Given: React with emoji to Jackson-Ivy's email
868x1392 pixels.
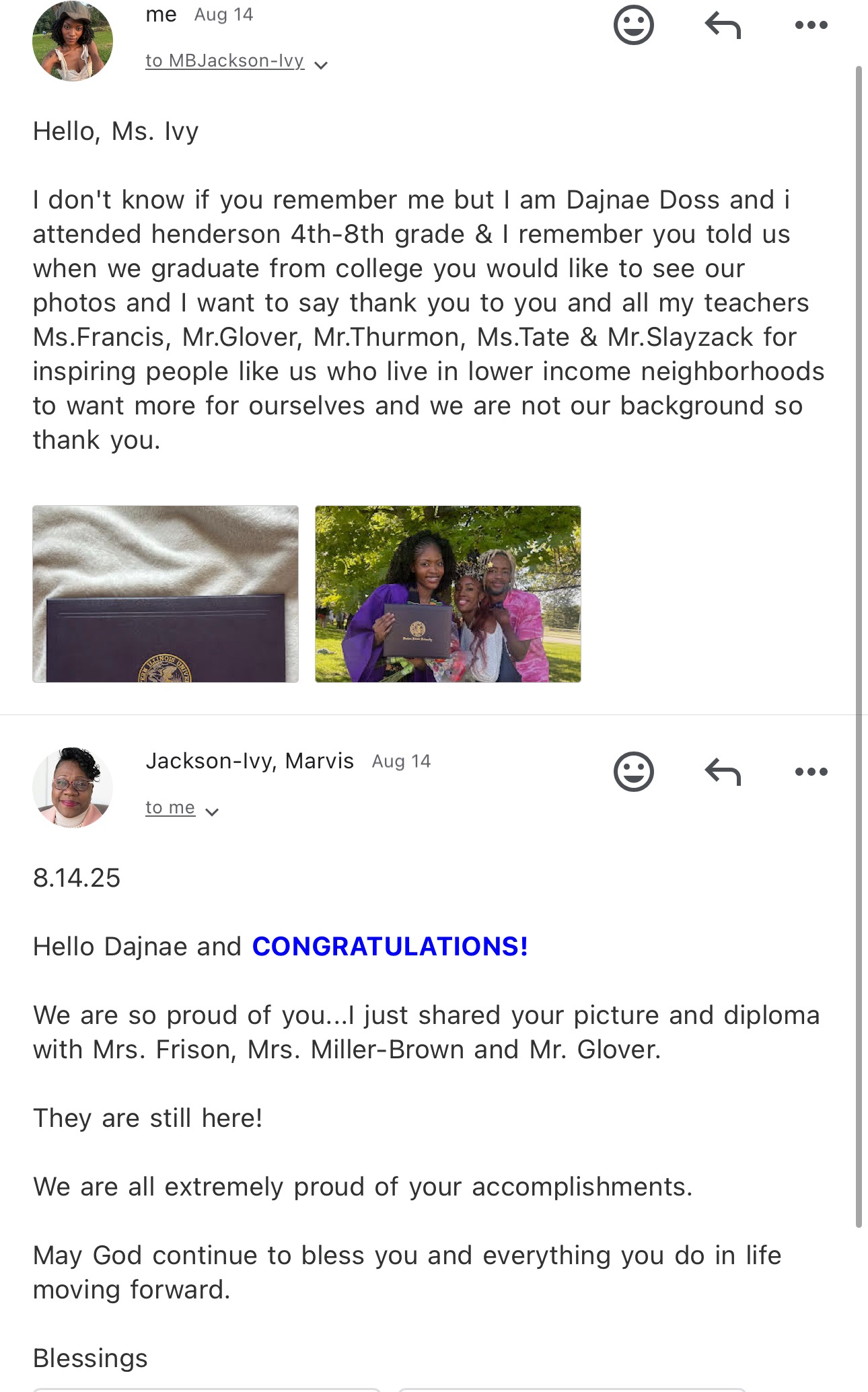Looking at the screenshot, I should (633, 771).
